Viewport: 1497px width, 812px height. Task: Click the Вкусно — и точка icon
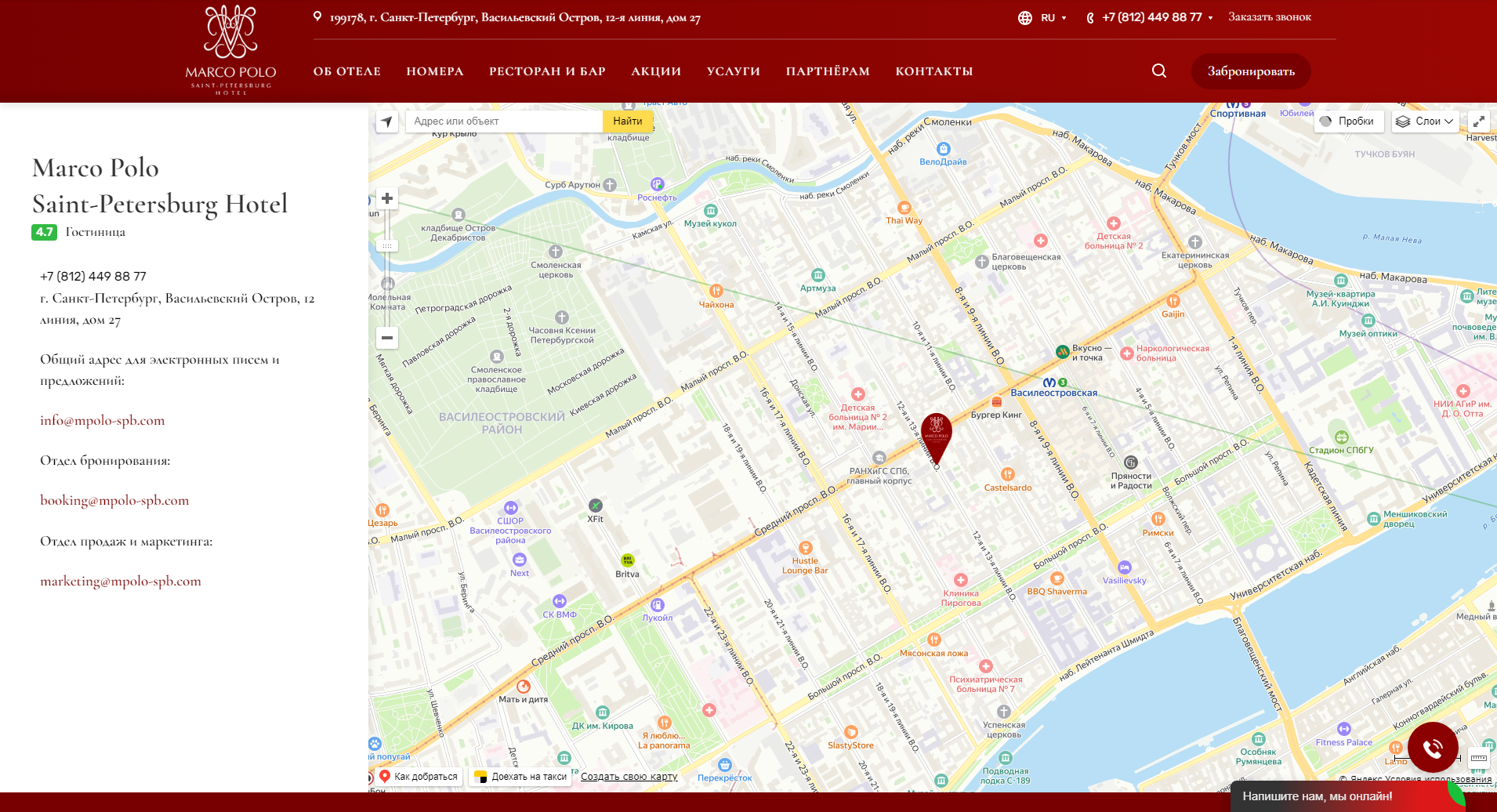point(1062,351)
